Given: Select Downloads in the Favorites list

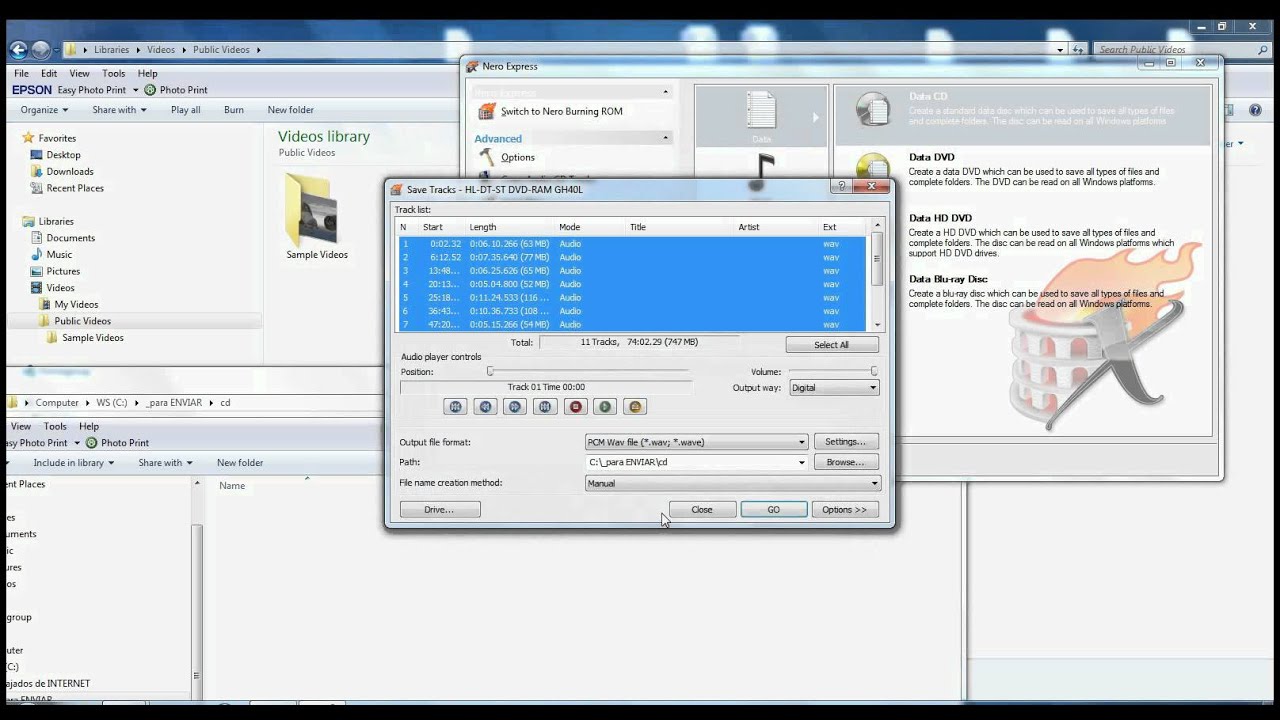Looking at the screenshot, I should 70,172.
